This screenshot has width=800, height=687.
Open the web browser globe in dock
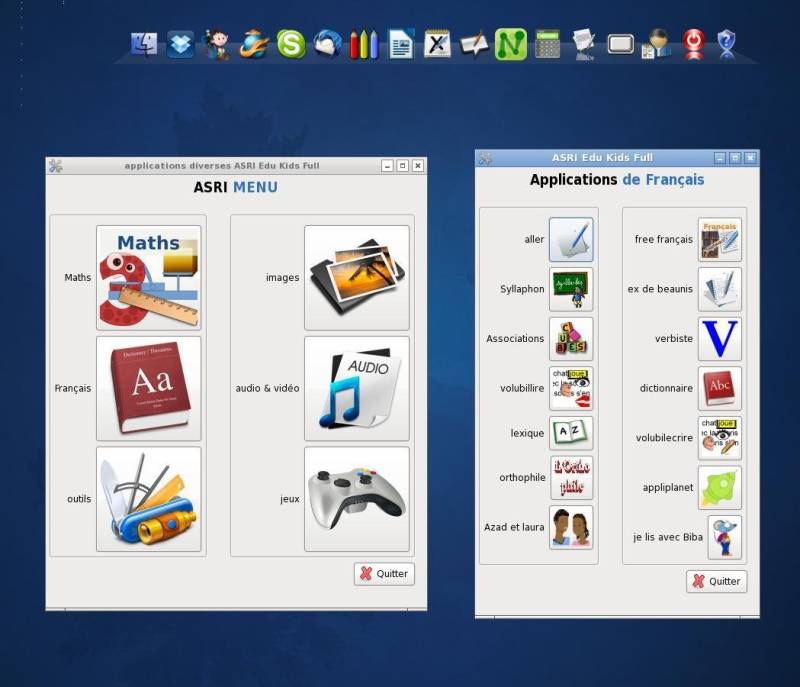pyautogui.click(x=254, y=44)
